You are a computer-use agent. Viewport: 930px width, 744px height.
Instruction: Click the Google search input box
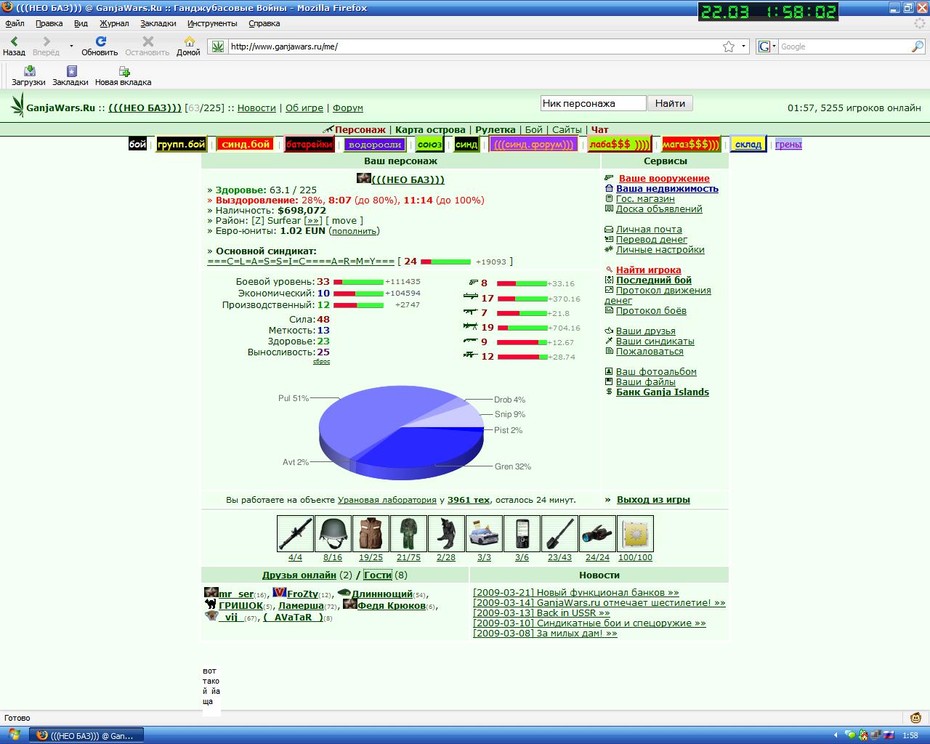[x=844, y=46]
